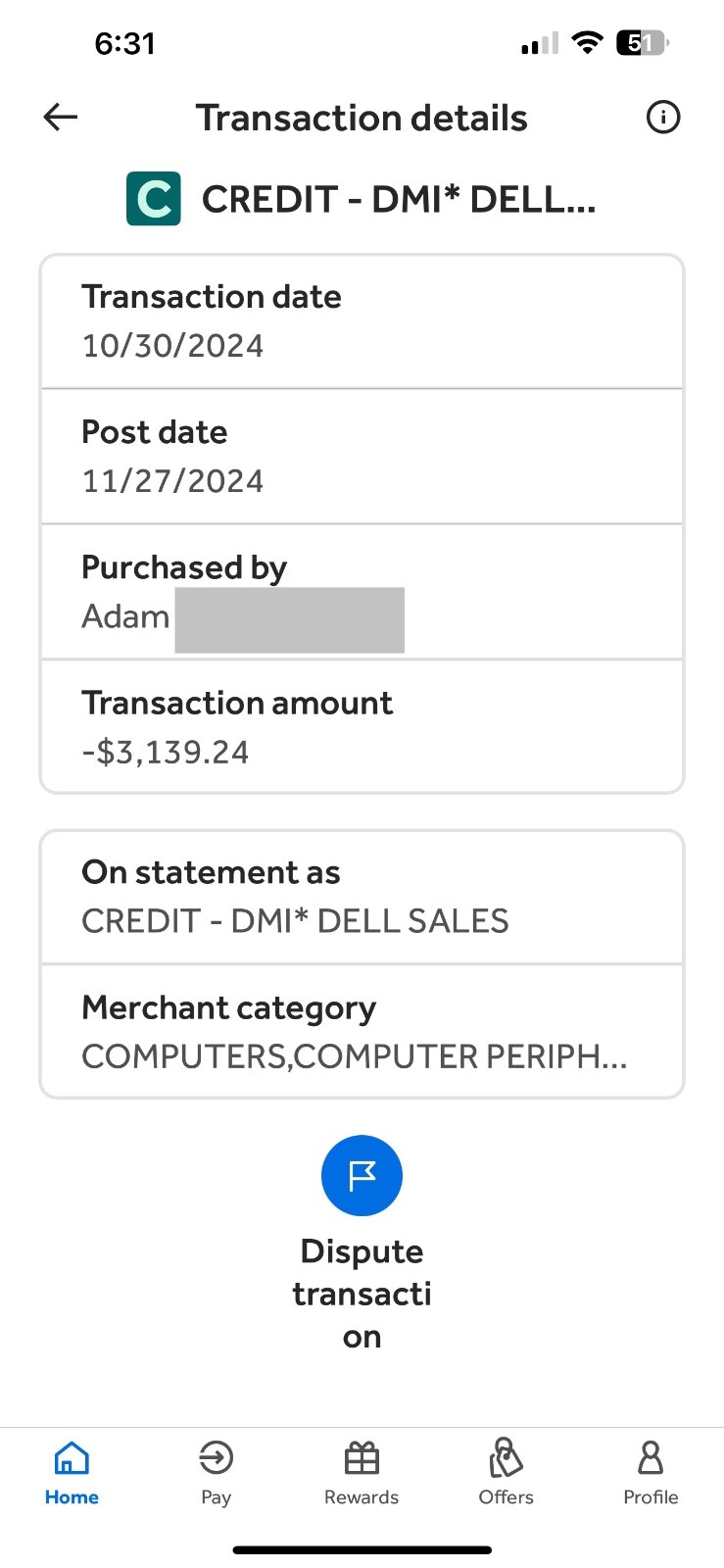This screenshot has height=1568, width=724.
Task: Open the Rewards gift icon
Action: coord(362,1458)
